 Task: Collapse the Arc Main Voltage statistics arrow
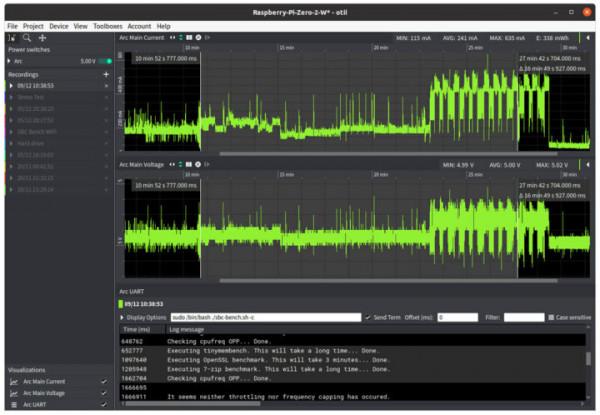pyautogui.click(x=589, y=164)
